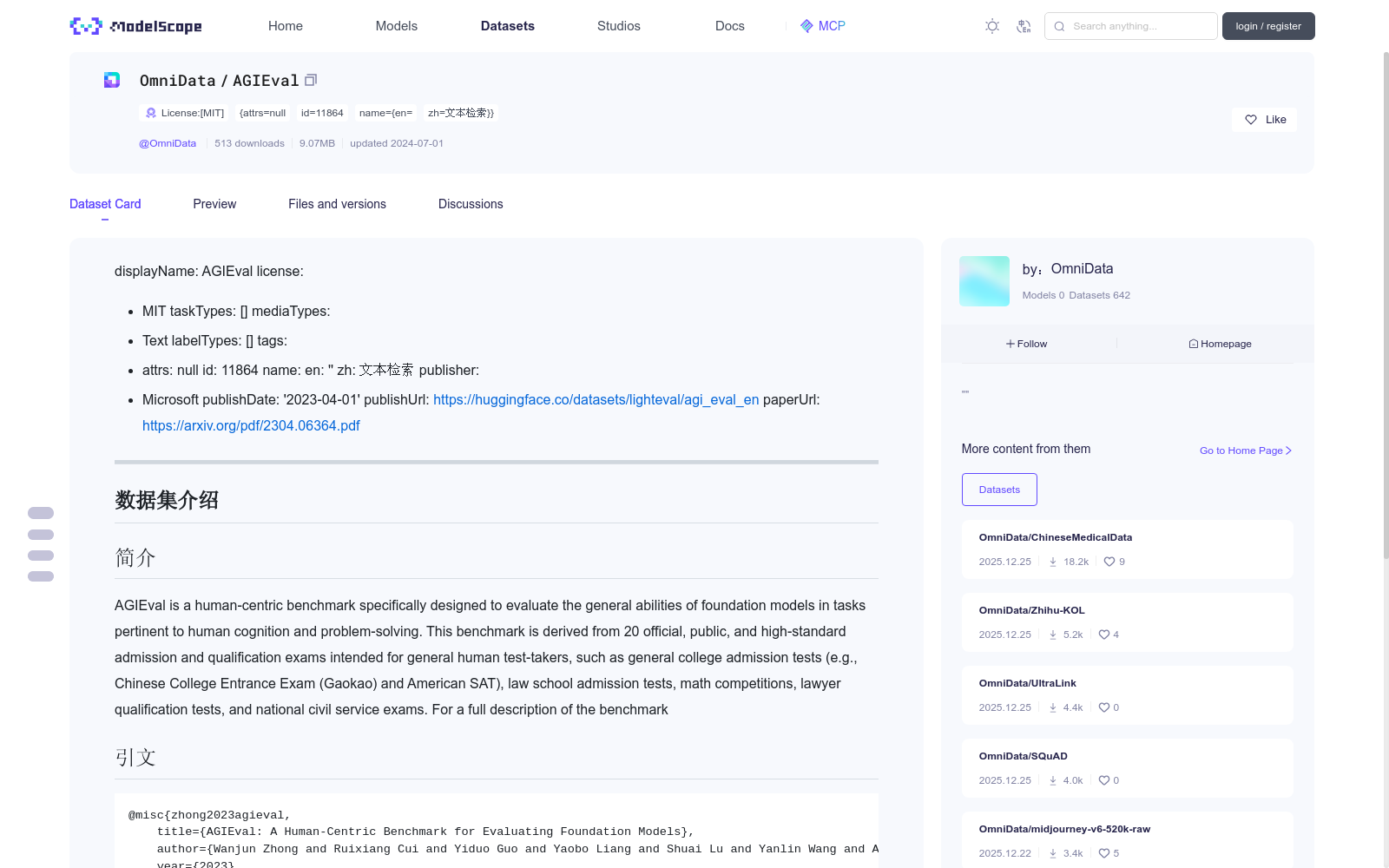Click the download icon on SQuAD card
This screenshot has width=1389, height=868.
coord(1053,780)
